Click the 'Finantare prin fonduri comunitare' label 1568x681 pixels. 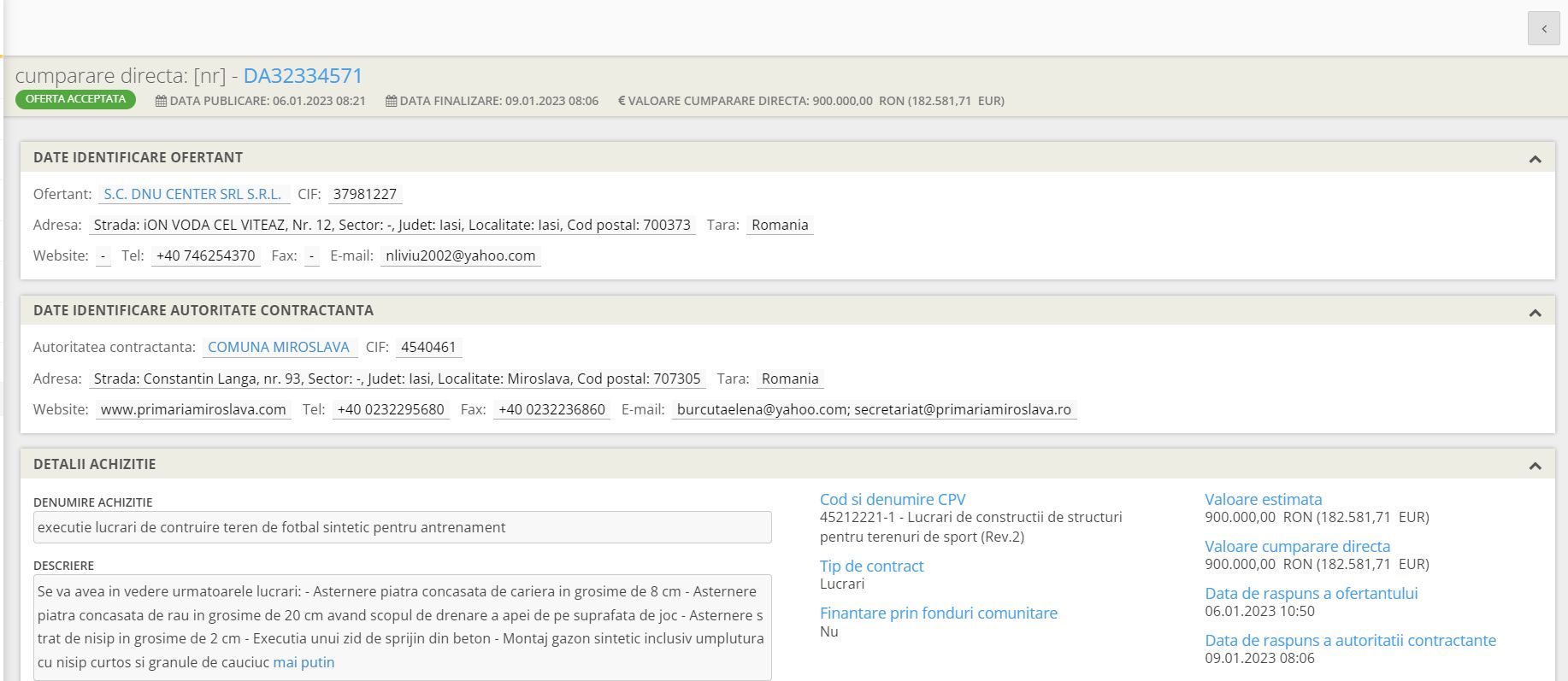pos(938,613)
